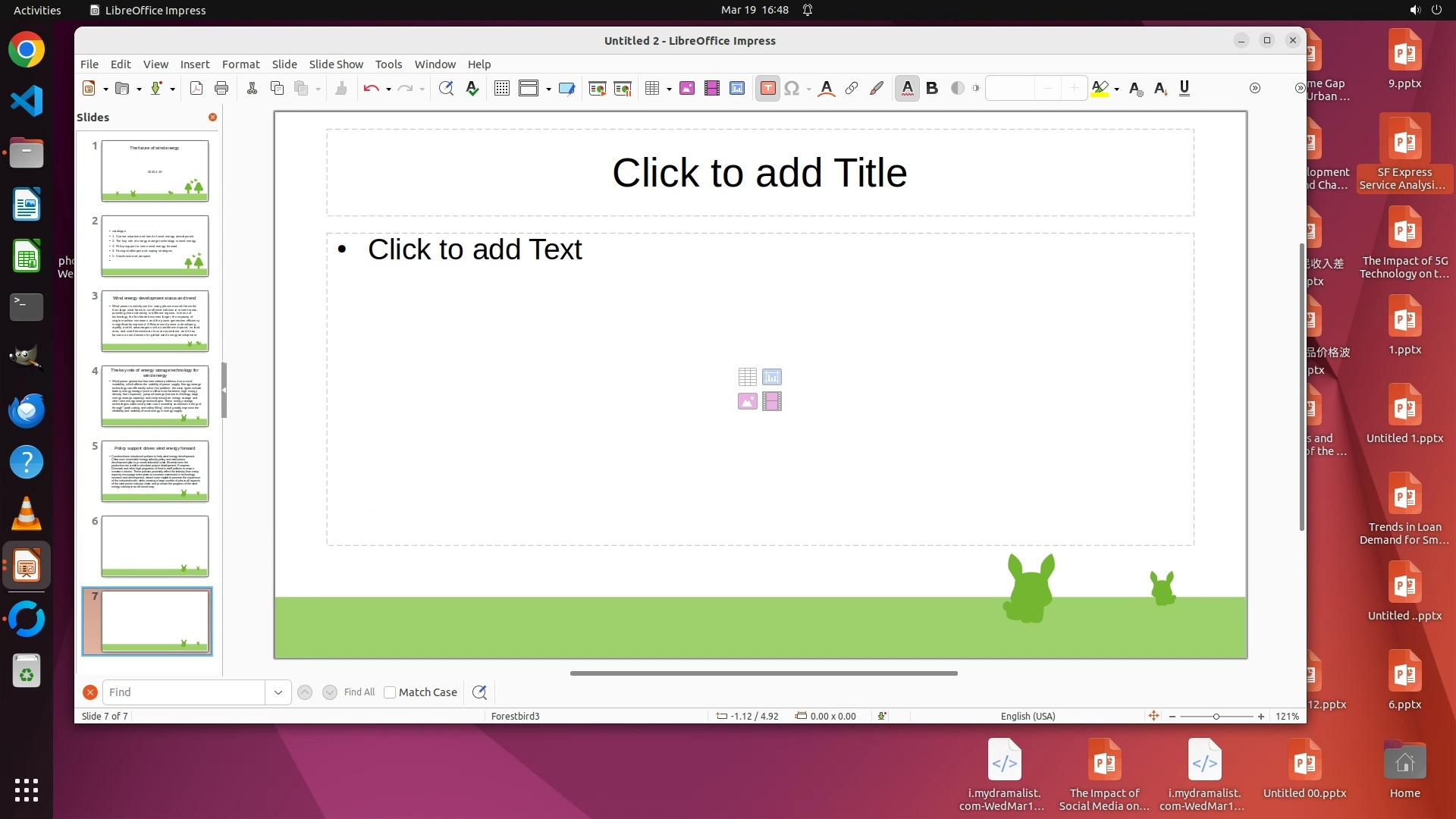The image size is (1456, 819).
Task: Toggle the Display Grid icon
Action: coord(501,89)
